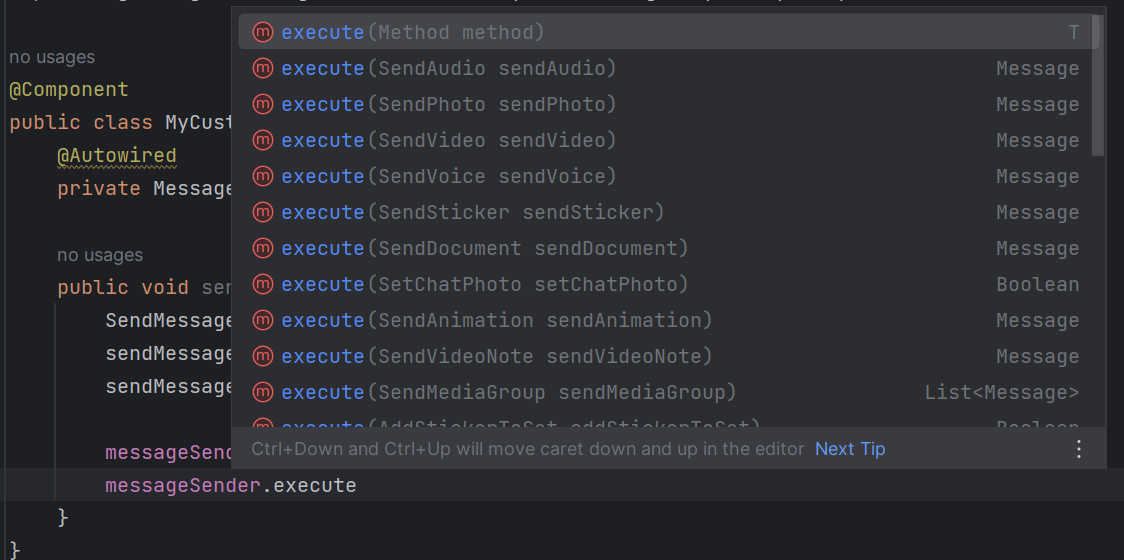The width and height of the screenshot is (1124, 560).
Task: Select method icon next to execute(Method method)
Action: tap(263, 32)
